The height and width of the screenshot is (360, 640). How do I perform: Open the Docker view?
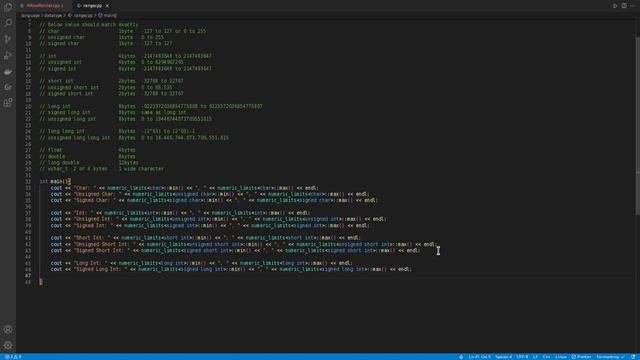pos(8,71)
